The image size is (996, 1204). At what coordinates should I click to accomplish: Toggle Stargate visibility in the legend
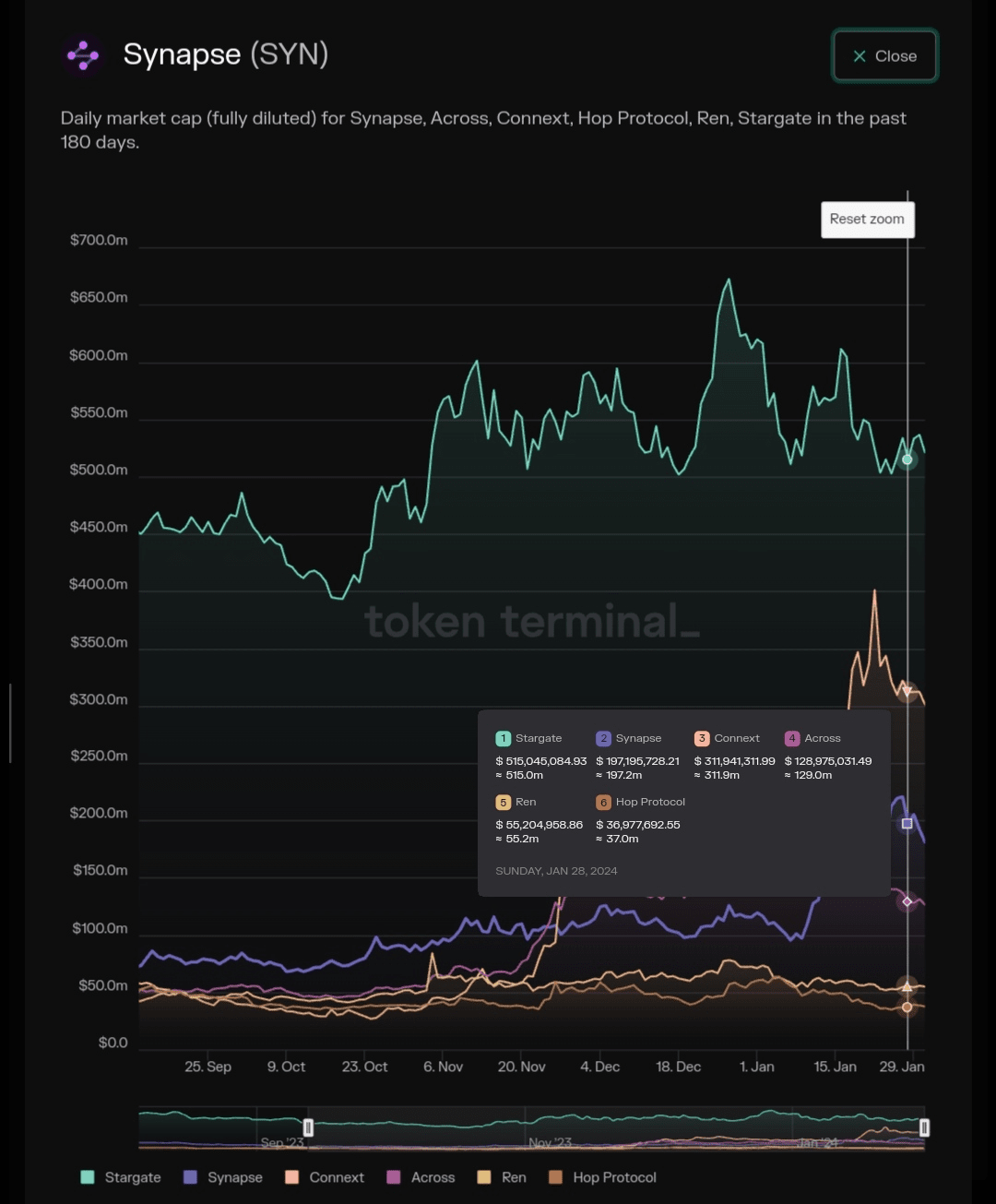(x=121, y=1177)
